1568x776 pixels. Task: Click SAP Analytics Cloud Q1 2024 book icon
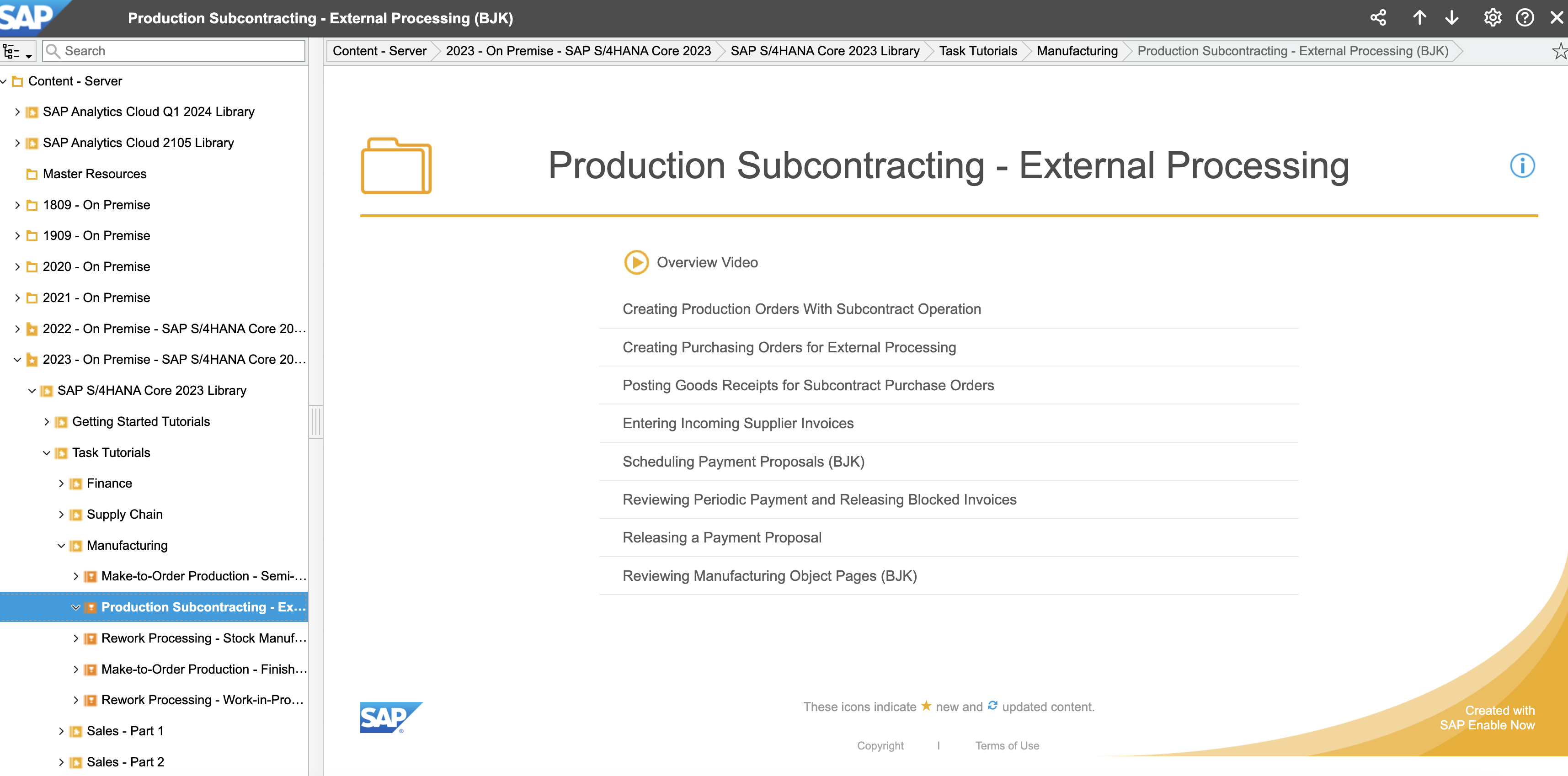click(32, 112)
